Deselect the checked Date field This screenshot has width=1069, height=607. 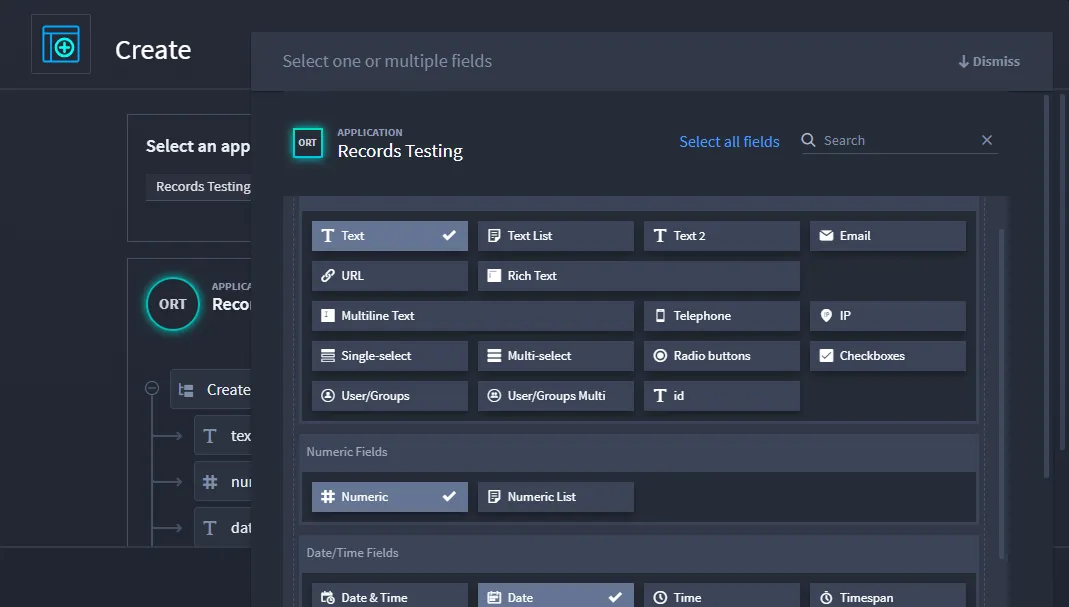[x=556, y=597]
